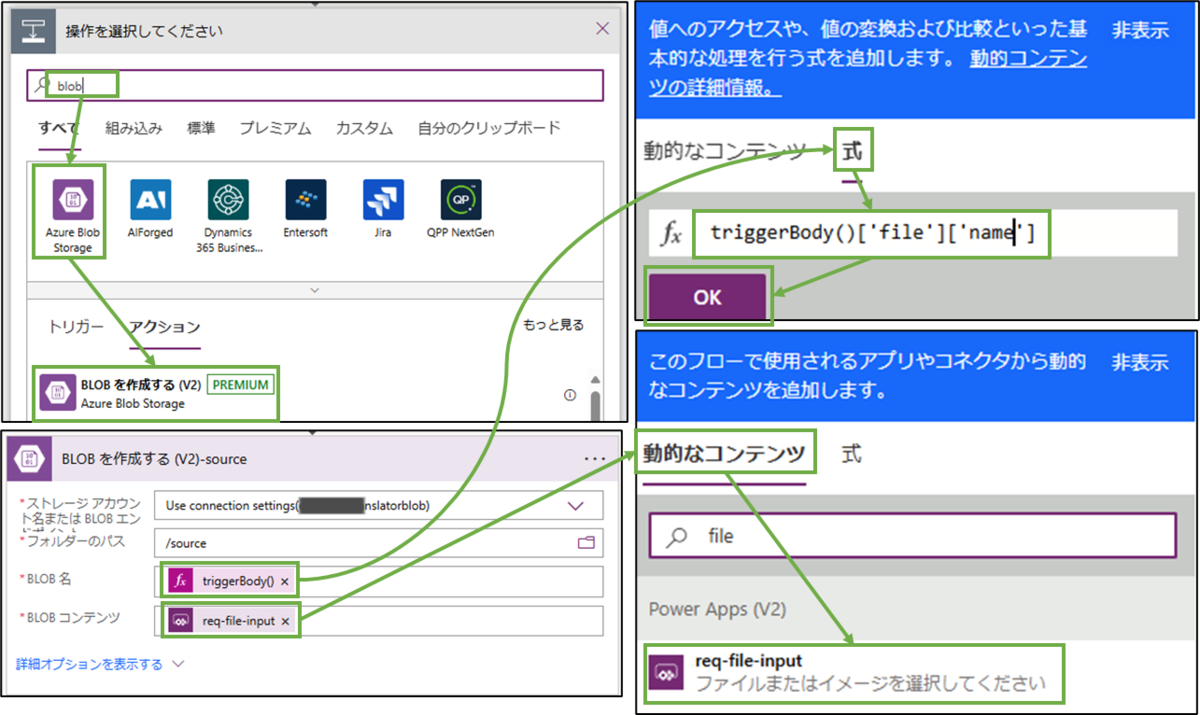Remove the triggerBody() token from BLOB 名
1200x715 pixels.
(285, 581)
